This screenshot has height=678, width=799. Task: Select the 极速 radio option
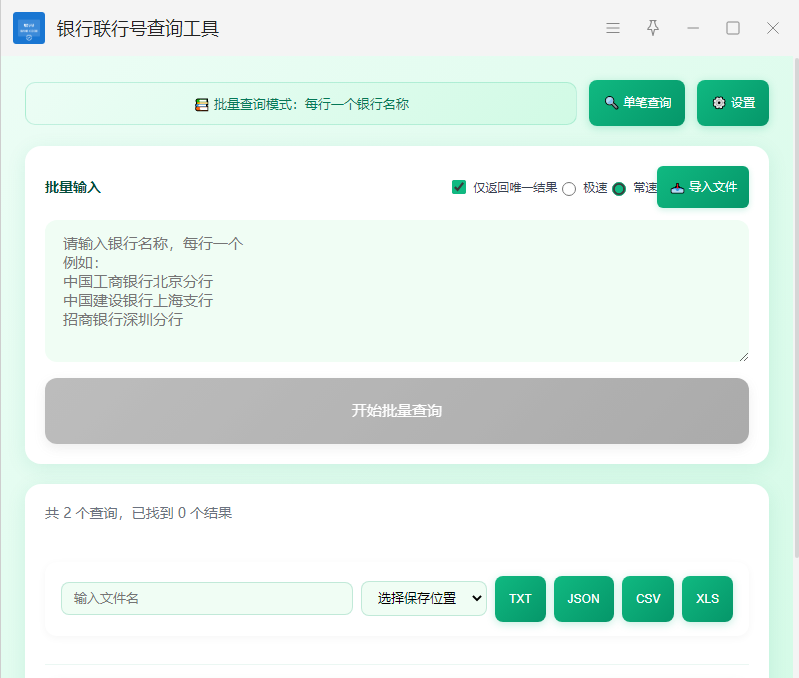pyautogui.click(x=569, y=189)
